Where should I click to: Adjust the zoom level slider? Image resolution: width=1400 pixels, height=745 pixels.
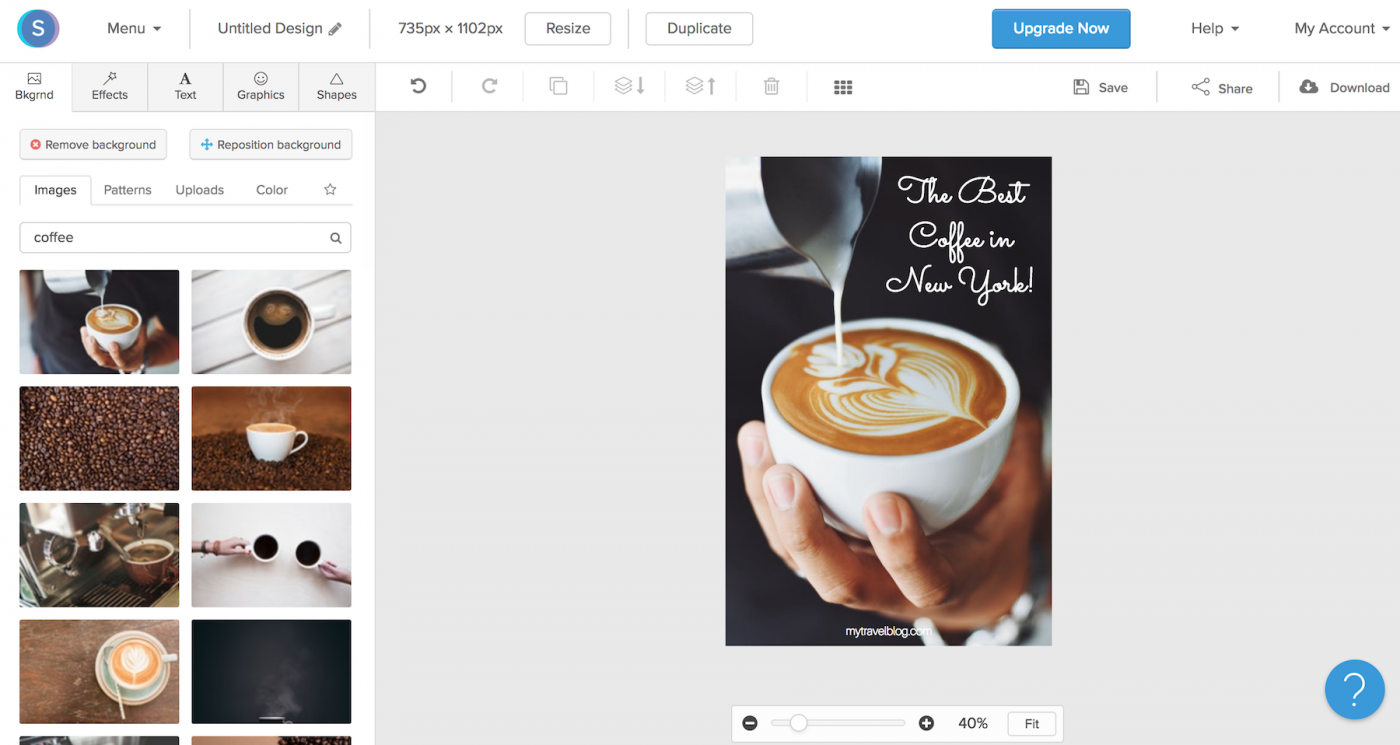click(x=797, y=722)
